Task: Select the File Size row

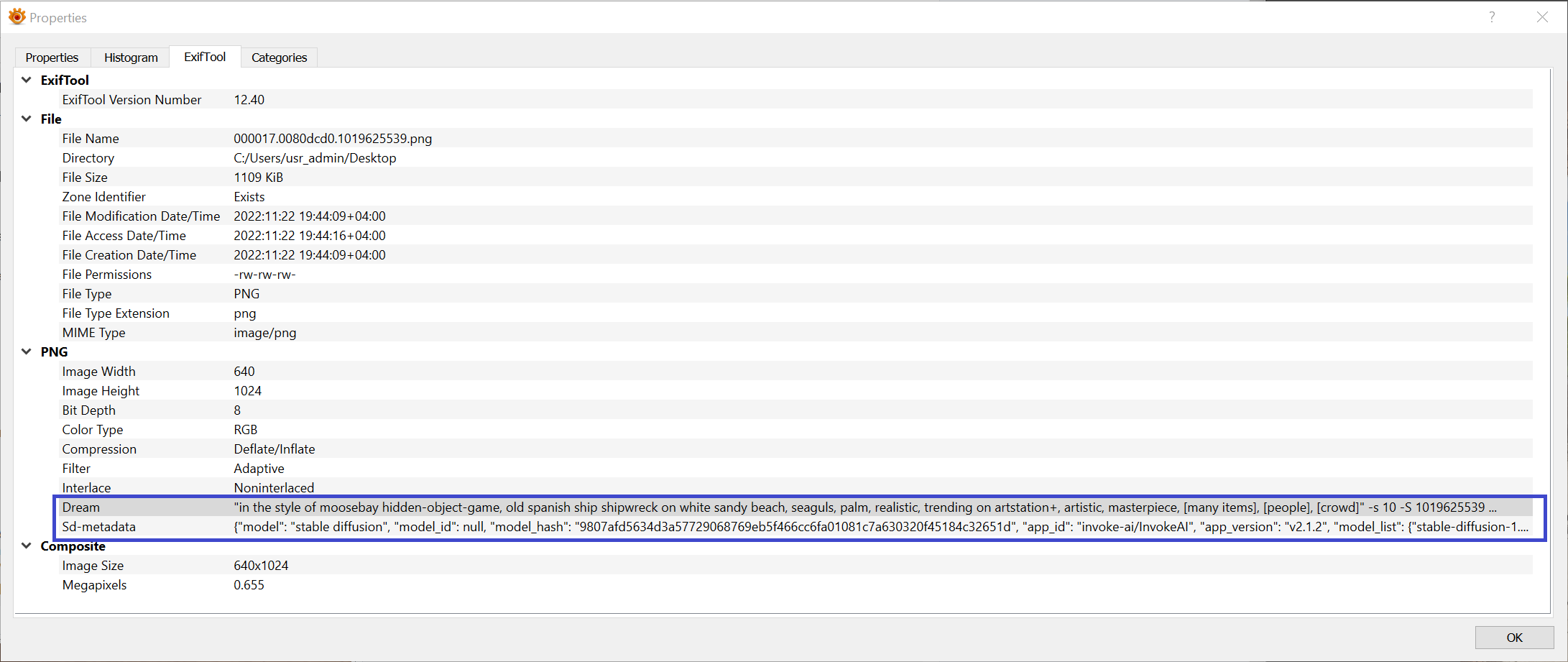Action: (795, 177)
